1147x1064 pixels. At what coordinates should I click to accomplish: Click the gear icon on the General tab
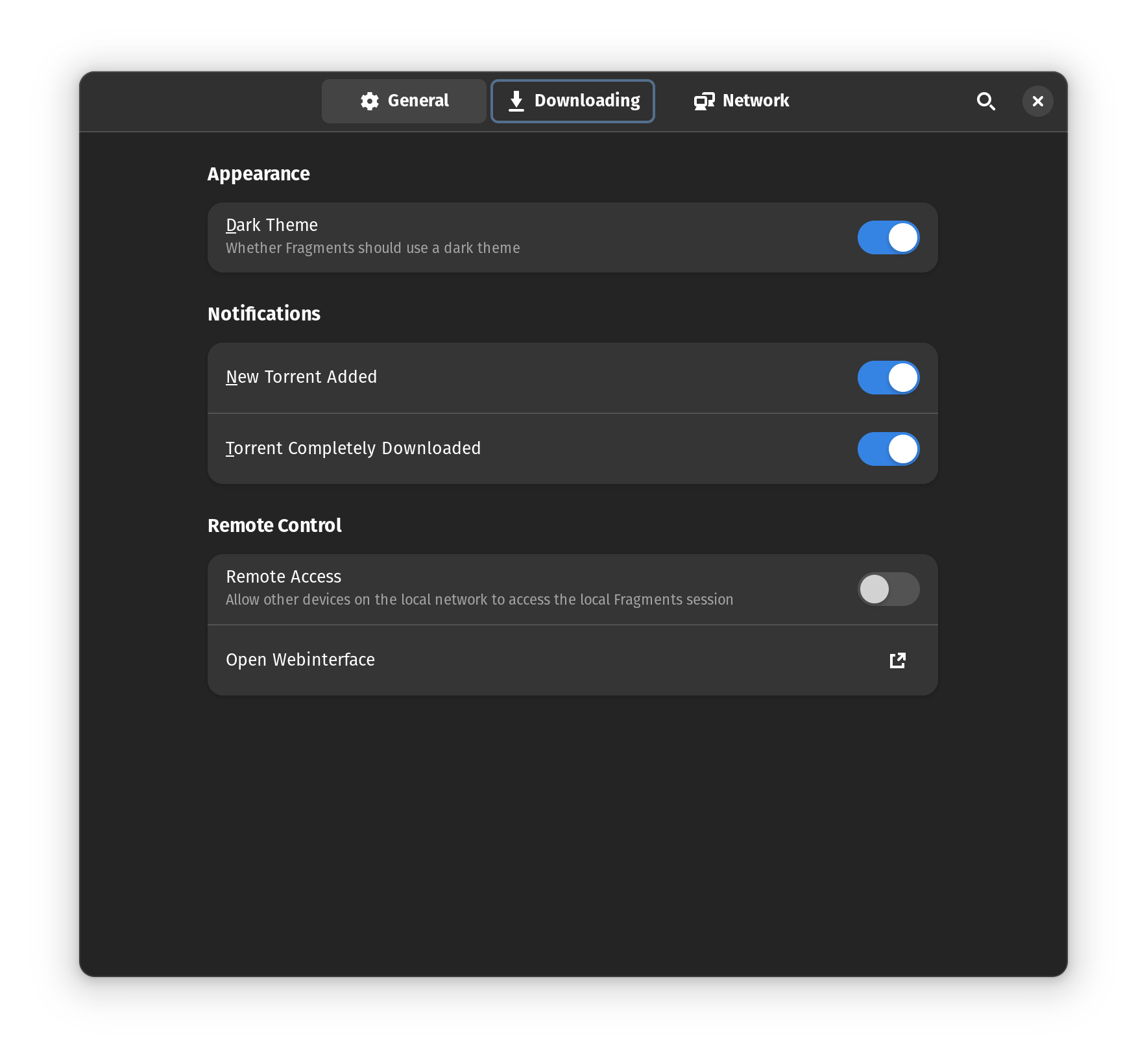(x=370, y=101)
